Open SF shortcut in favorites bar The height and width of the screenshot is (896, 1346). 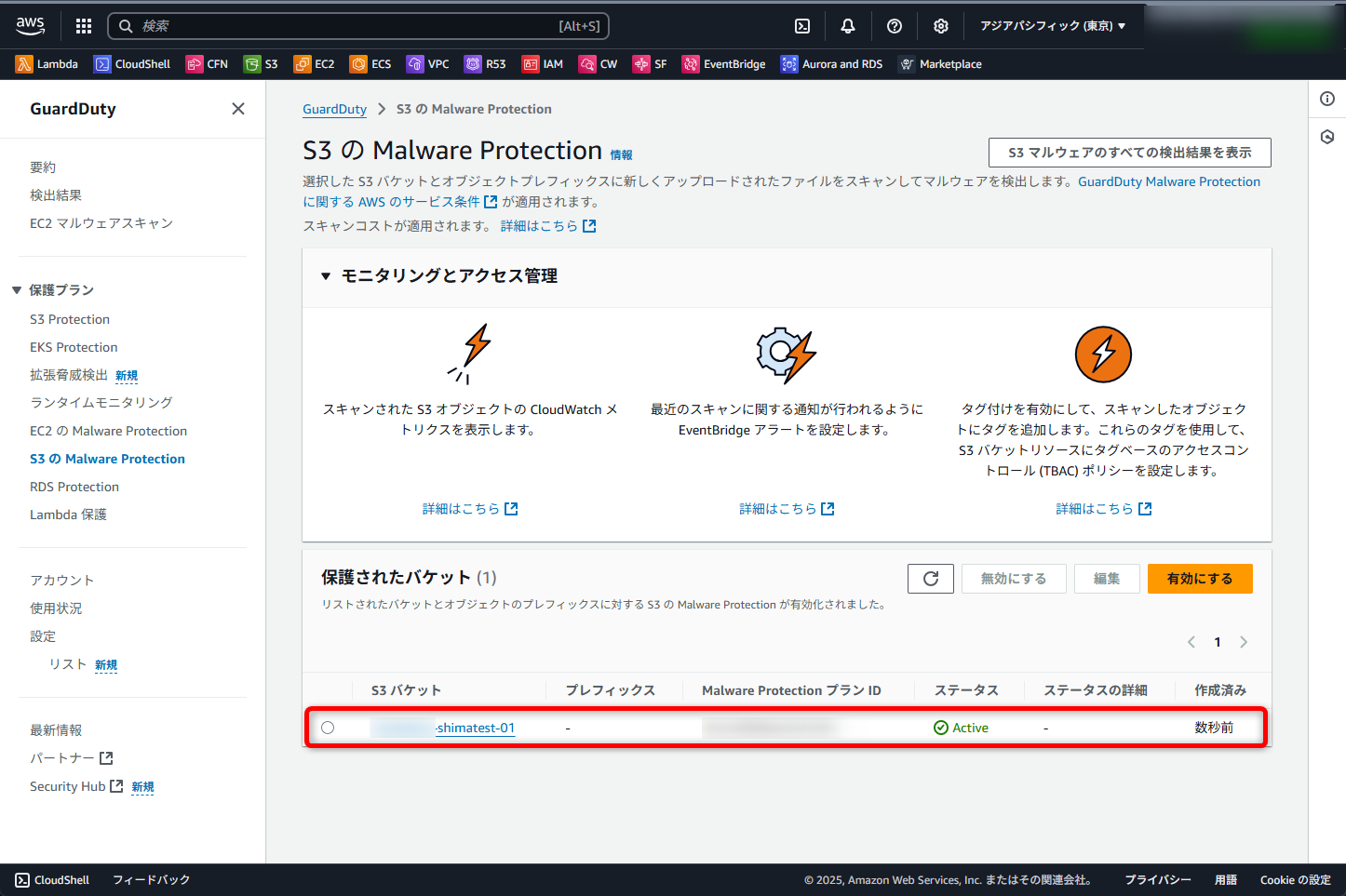[x=650, y=64]
